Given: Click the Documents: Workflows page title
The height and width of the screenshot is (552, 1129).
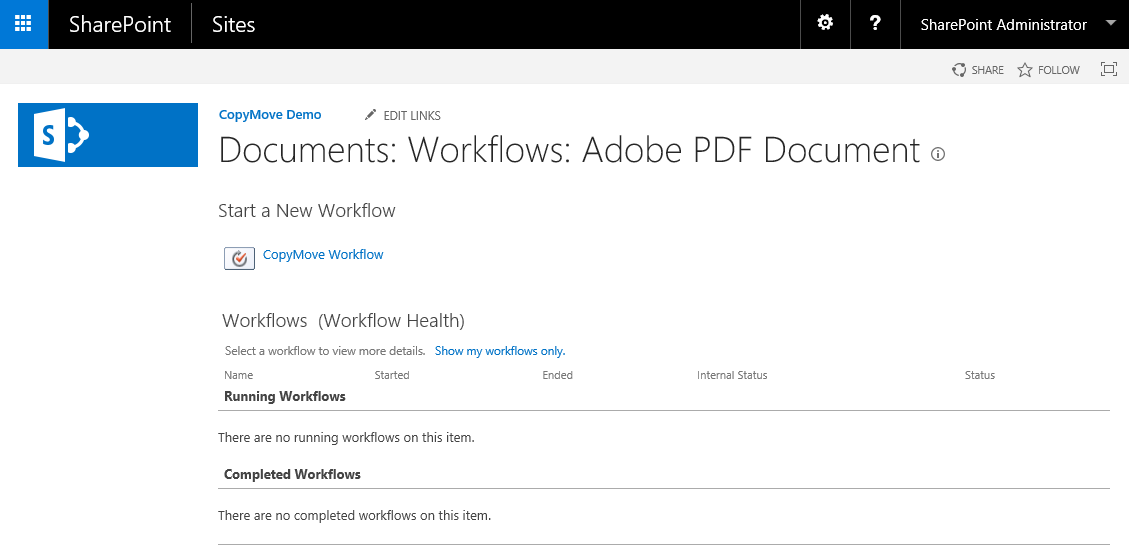Looking at the screenshot, I should coord(570,151).
